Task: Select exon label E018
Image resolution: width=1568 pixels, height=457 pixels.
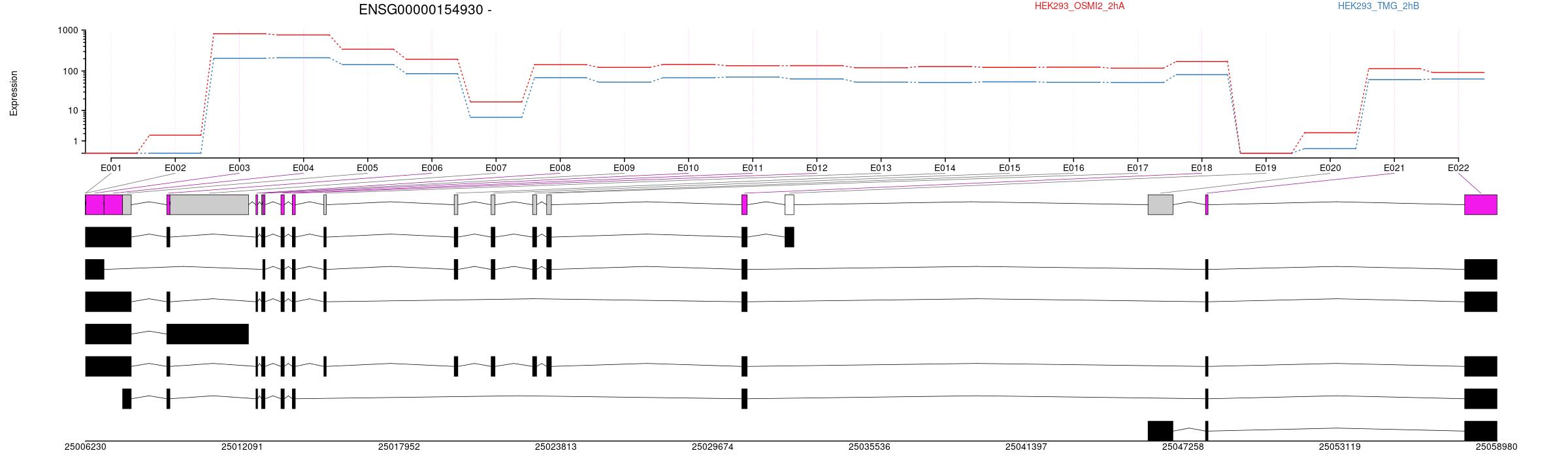Action: click(1201, 168)
